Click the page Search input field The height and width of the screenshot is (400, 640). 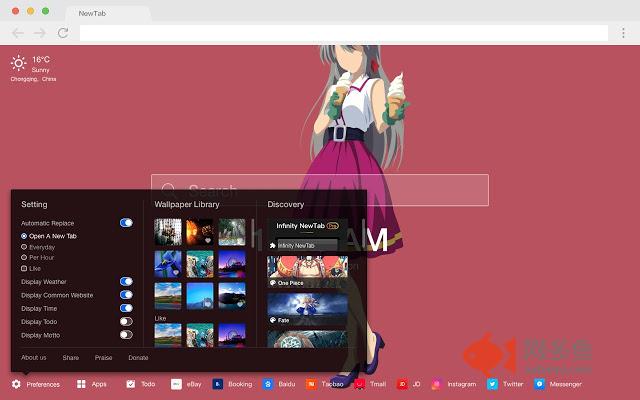pos(320,190)
